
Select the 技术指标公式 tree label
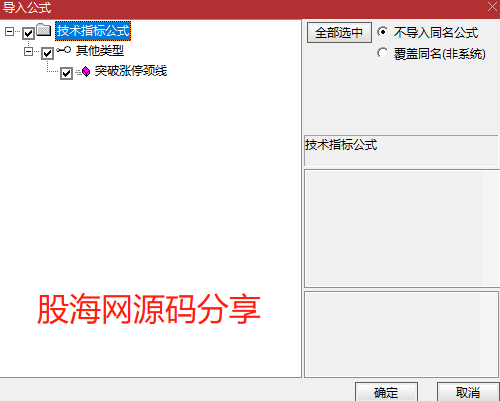pos(93,31)
